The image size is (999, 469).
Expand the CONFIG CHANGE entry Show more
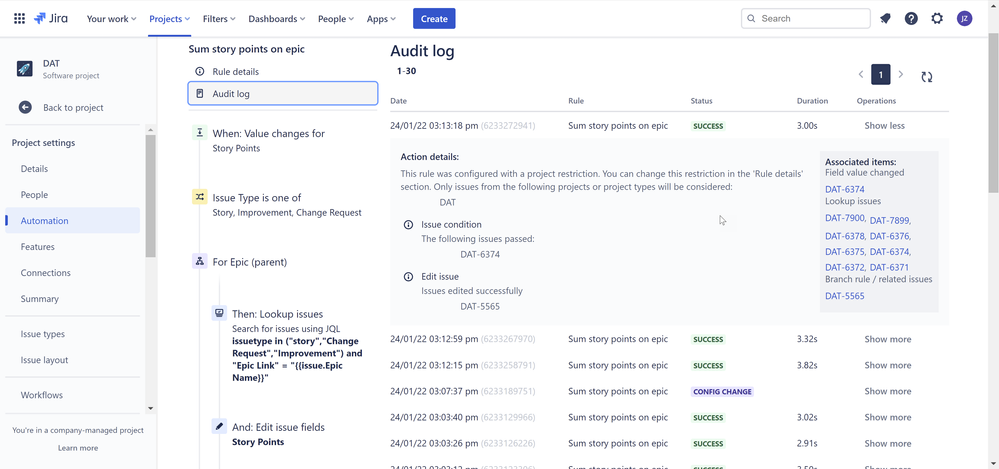(x=888, y=391)
